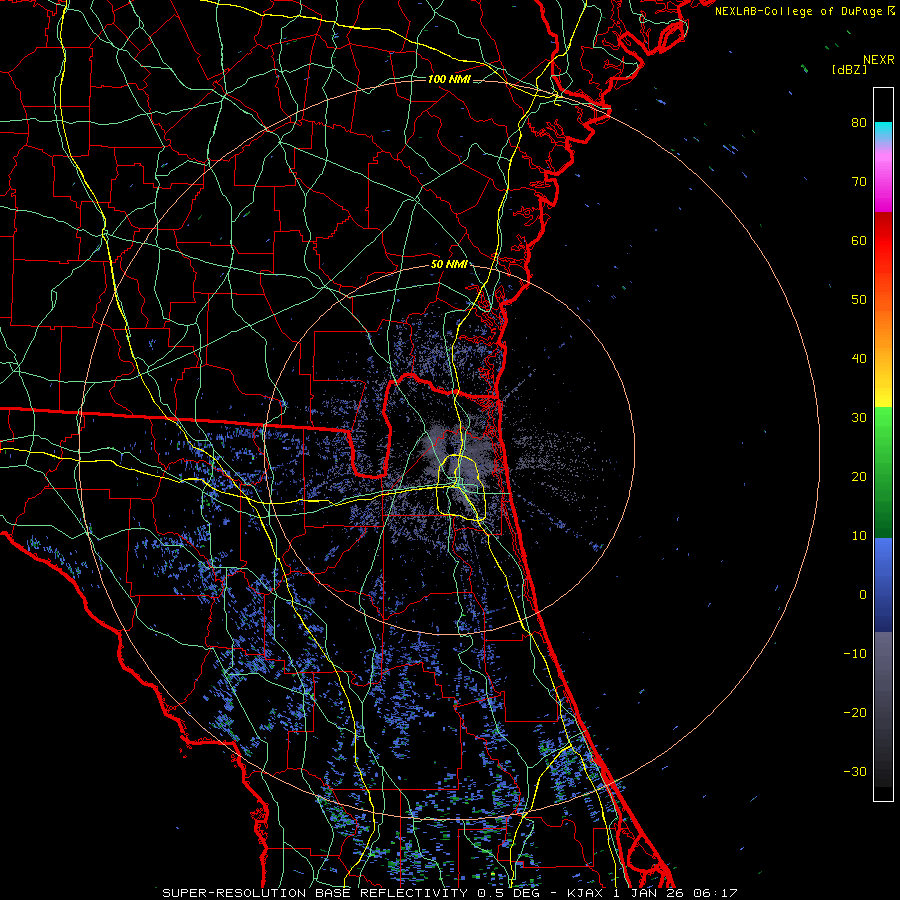
Task: Click the blue segment of the color bar
Action: coord(883,585)
